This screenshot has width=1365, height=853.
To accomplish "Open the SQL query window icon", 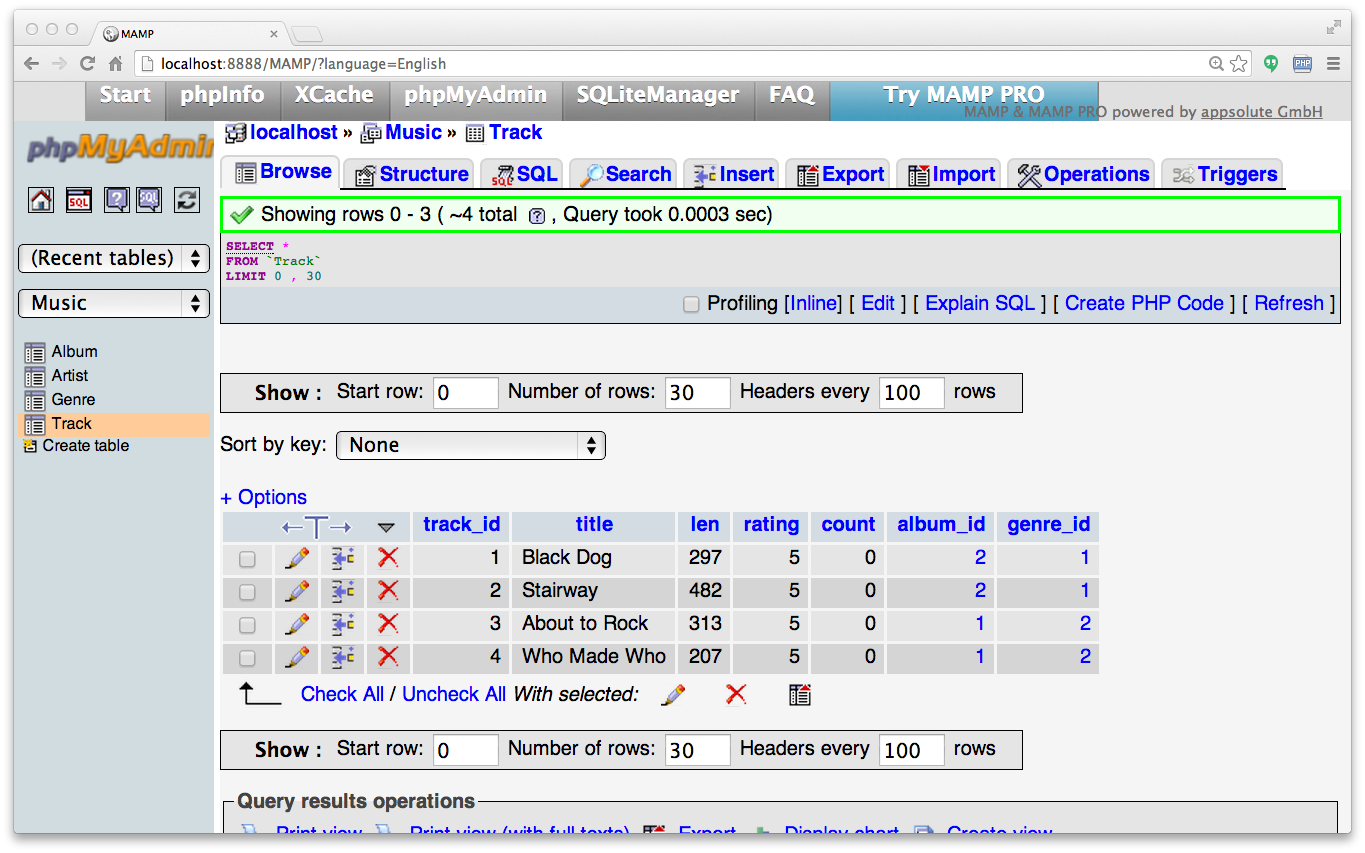I will [79, 200].
